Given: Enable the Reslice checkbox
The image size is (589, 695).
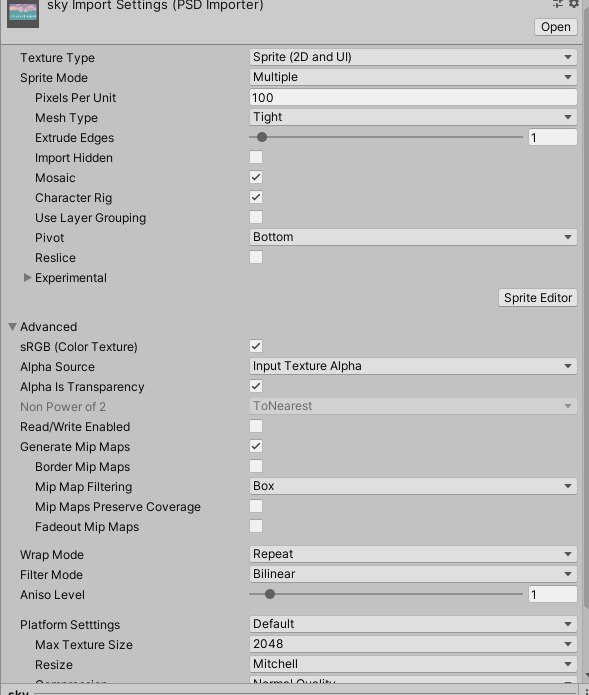Looking at the screenshot, I should [x=256, y=257].
